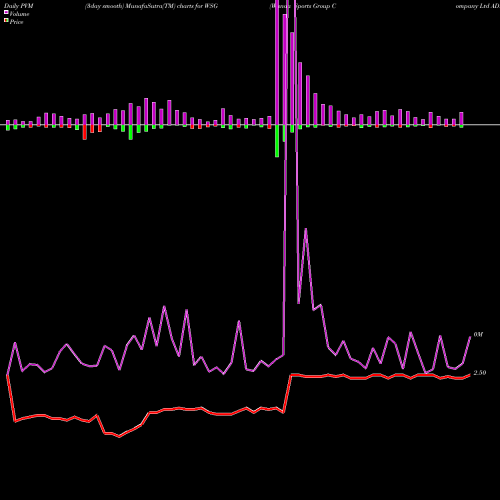Click the '(3day smooth) MunafaSutra(TM) charts for WSG' text
This screenshot has width=500, height=500.
[151, 6]
